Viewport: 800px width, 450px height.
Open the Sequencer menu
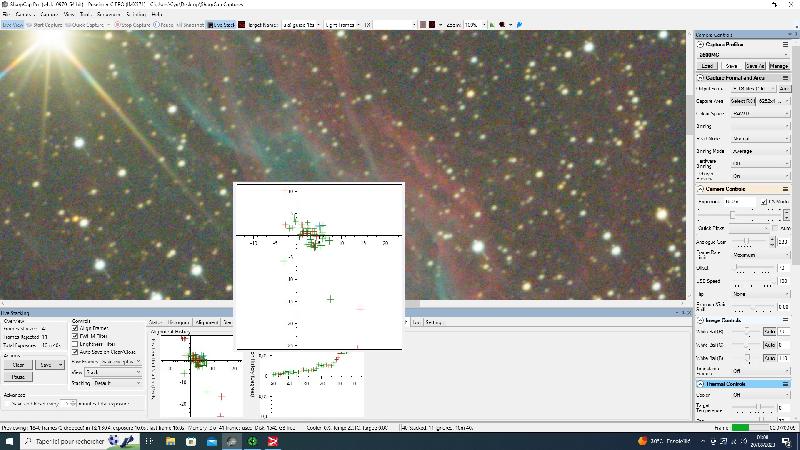click(108, 14)
